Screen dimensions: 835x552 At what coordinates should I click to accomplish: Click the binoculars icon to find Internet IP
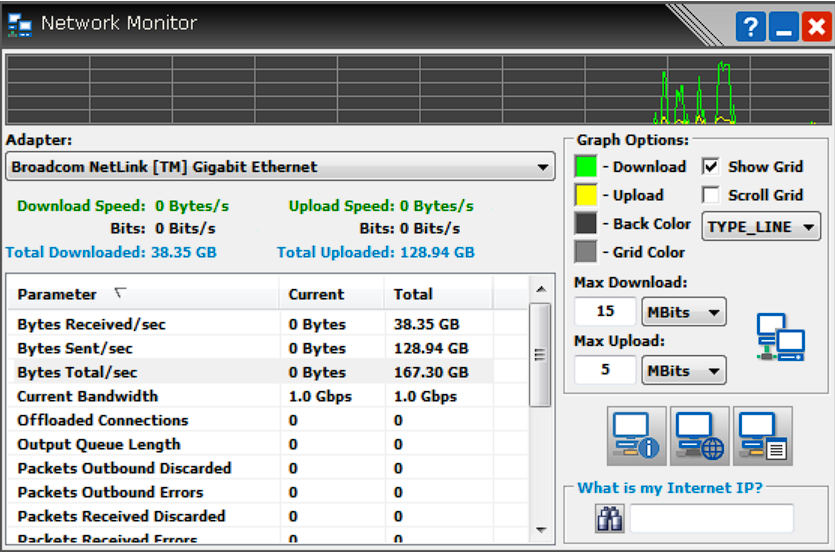tap(610, 518)
